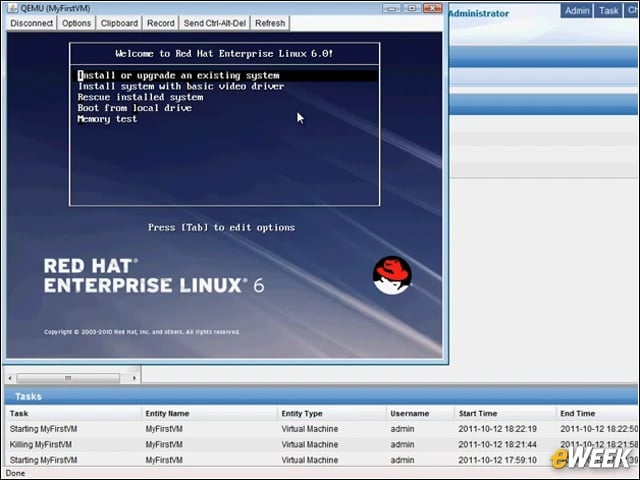Click end time '2011-10-12 18:22:50'
640x480 pixels.
click(599, 429)
